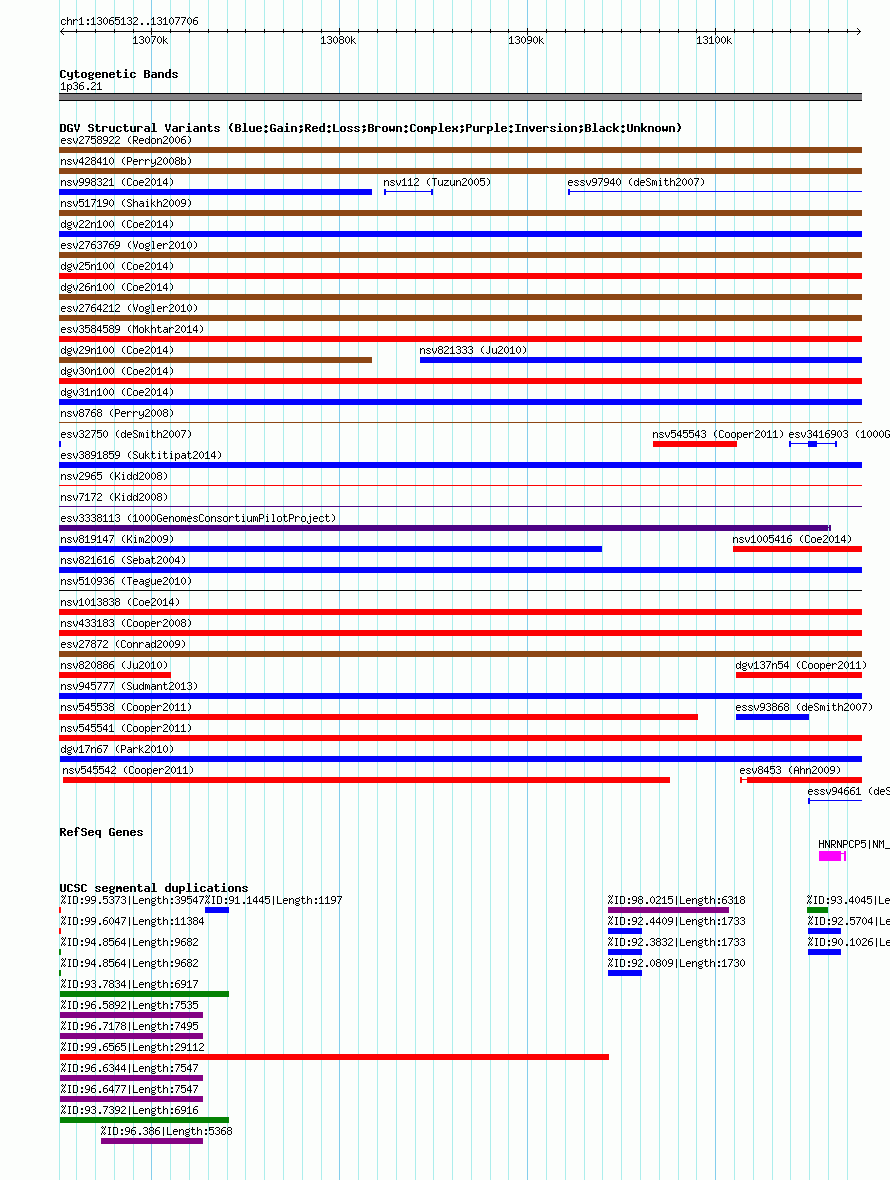This screenshot has width=890, height=1180.
Task: Select variant nsv510936 (Teague2010)
Action: click(126, 582)
